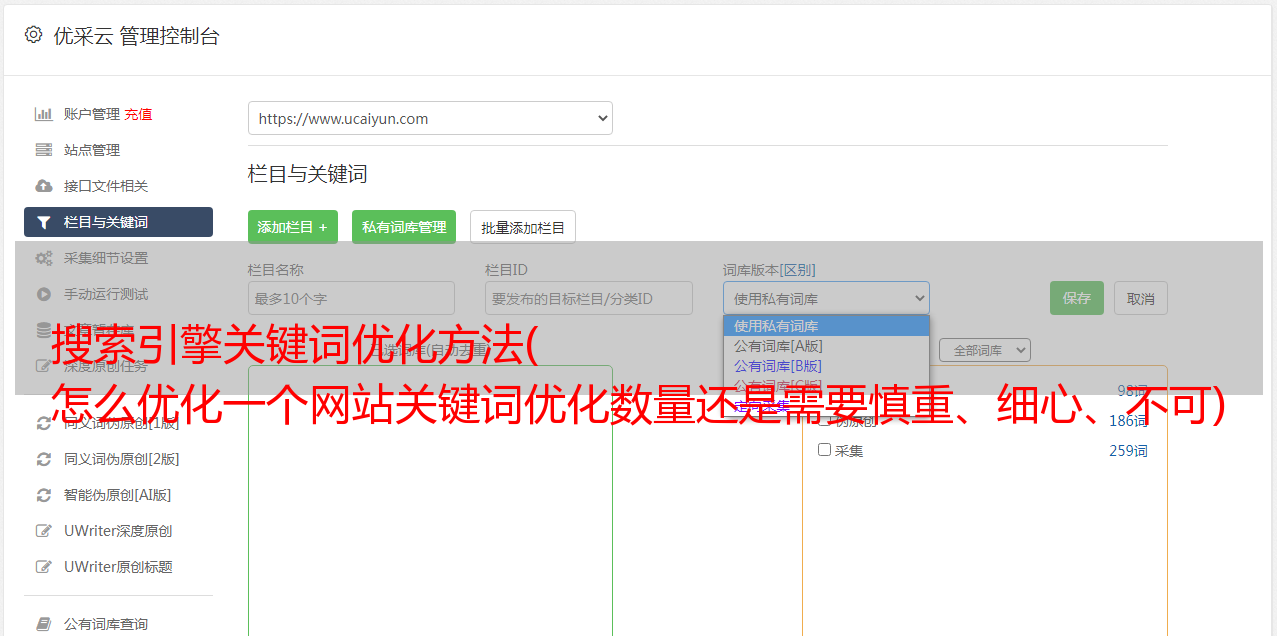Click inside the green-bordered keyword text area

430,500
